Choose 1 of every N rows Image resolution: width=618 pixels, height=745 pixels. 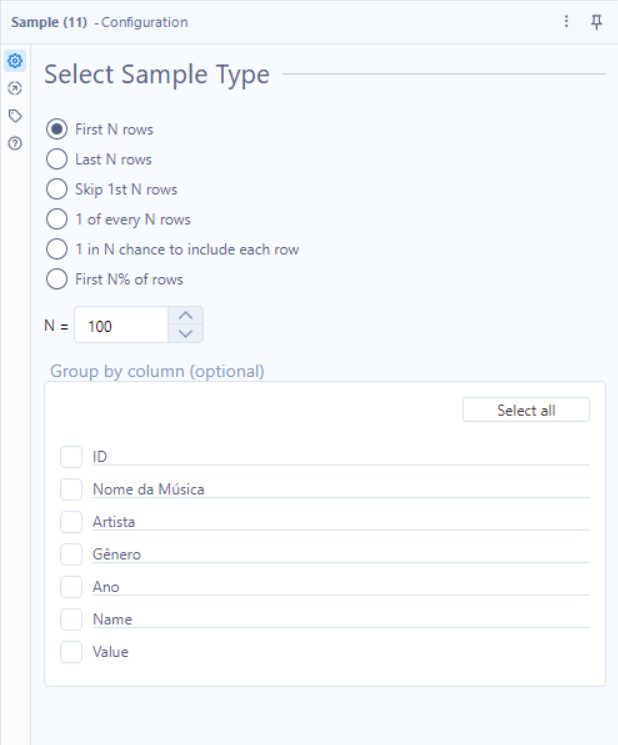click(57, 219)
